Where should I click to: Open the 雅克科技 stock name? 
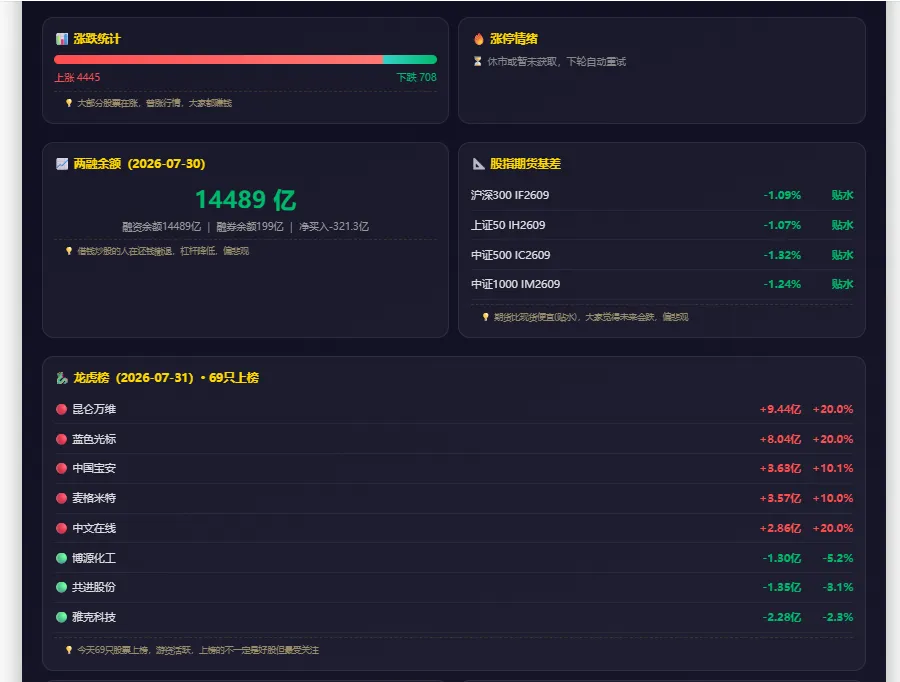click(x=94, y=617)
